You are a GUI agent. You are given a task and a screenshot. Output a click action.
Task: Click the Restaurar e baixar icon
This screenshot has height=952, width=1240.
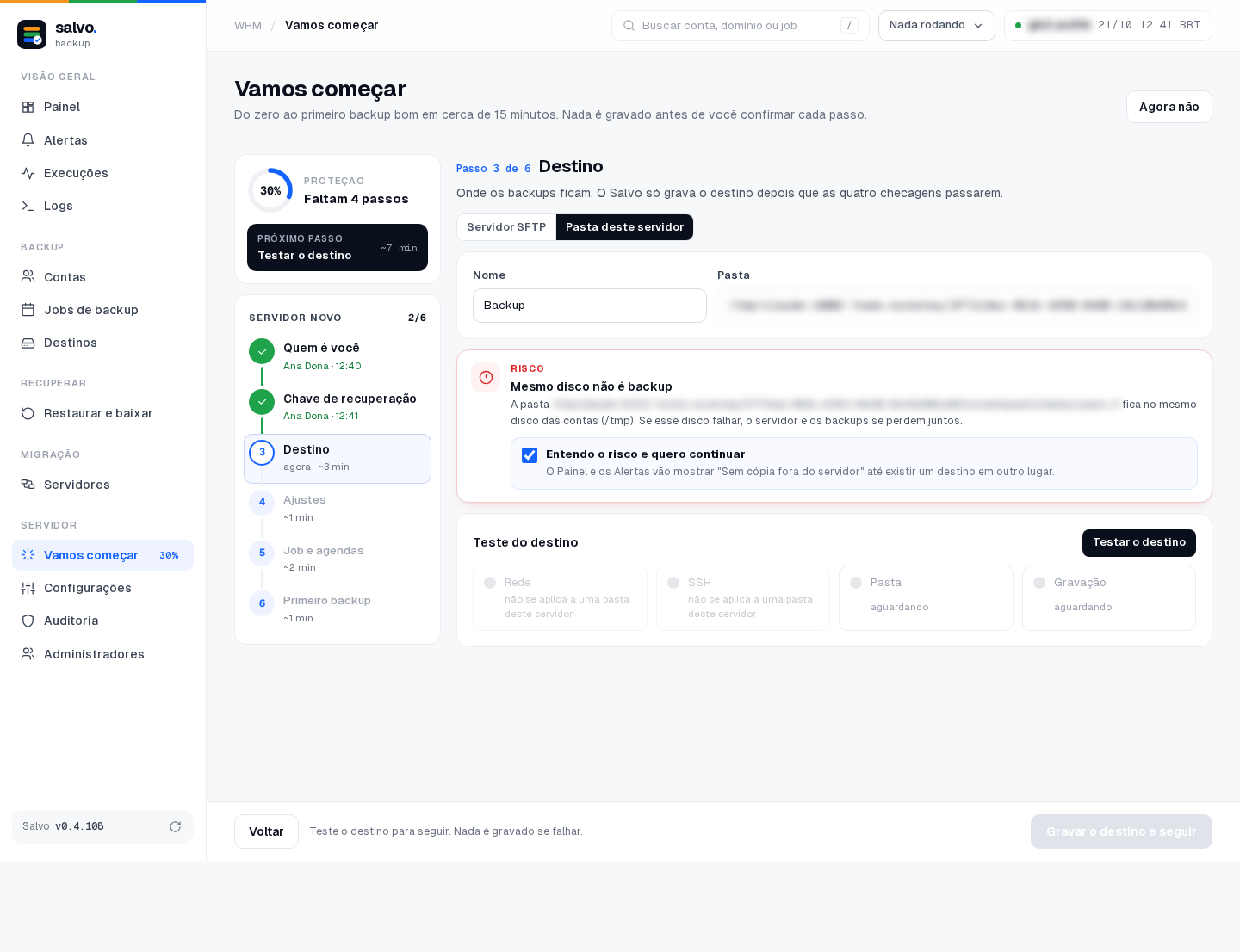click(x=28, y=413)
